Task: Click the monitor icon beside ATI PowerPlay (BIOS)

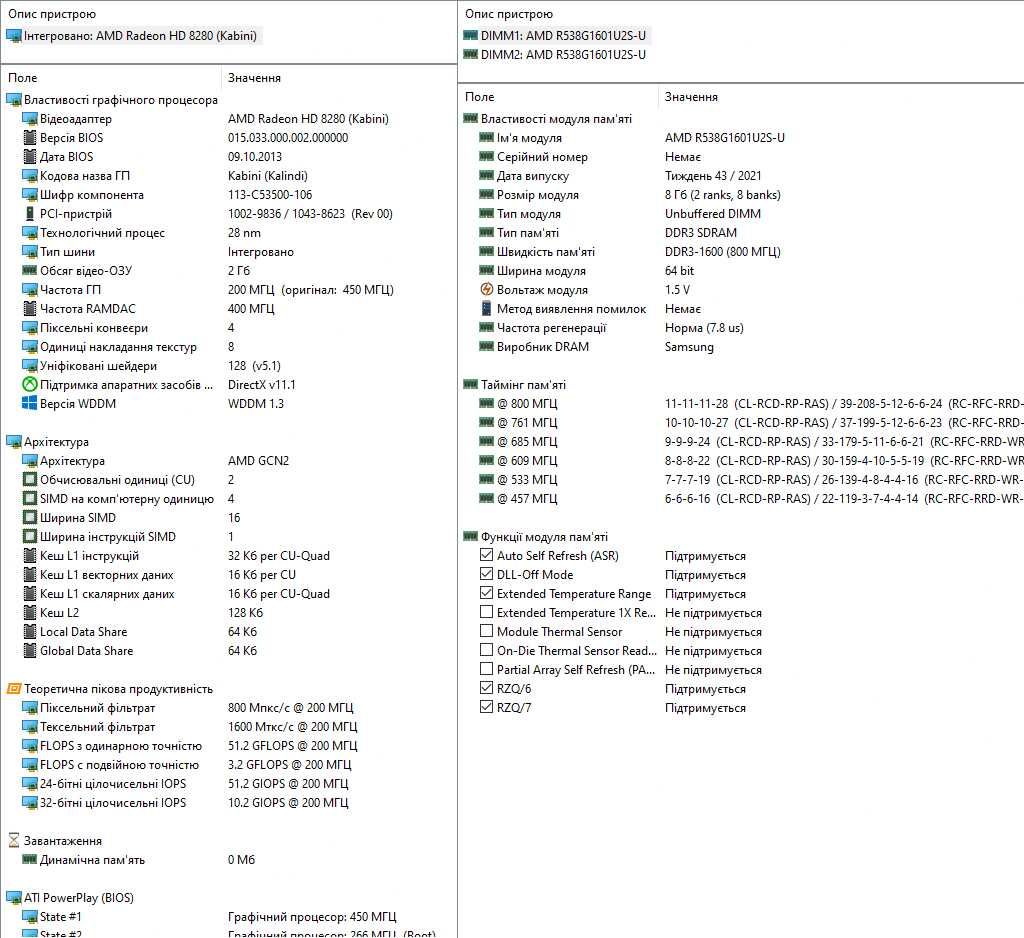Action: pos(14,898)
